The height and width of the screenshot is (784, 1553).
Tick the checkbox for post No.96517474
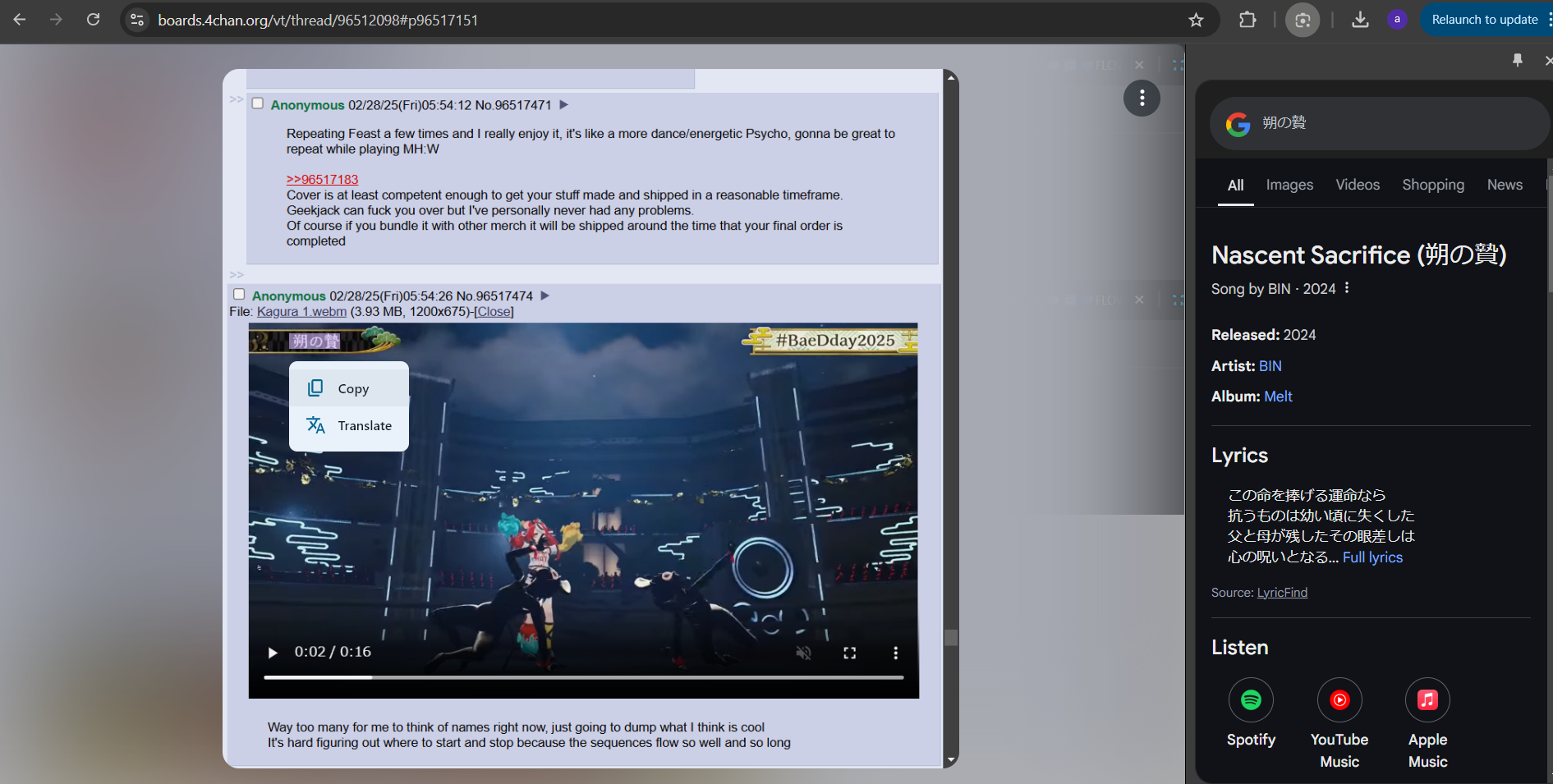(x=239, y=294)
